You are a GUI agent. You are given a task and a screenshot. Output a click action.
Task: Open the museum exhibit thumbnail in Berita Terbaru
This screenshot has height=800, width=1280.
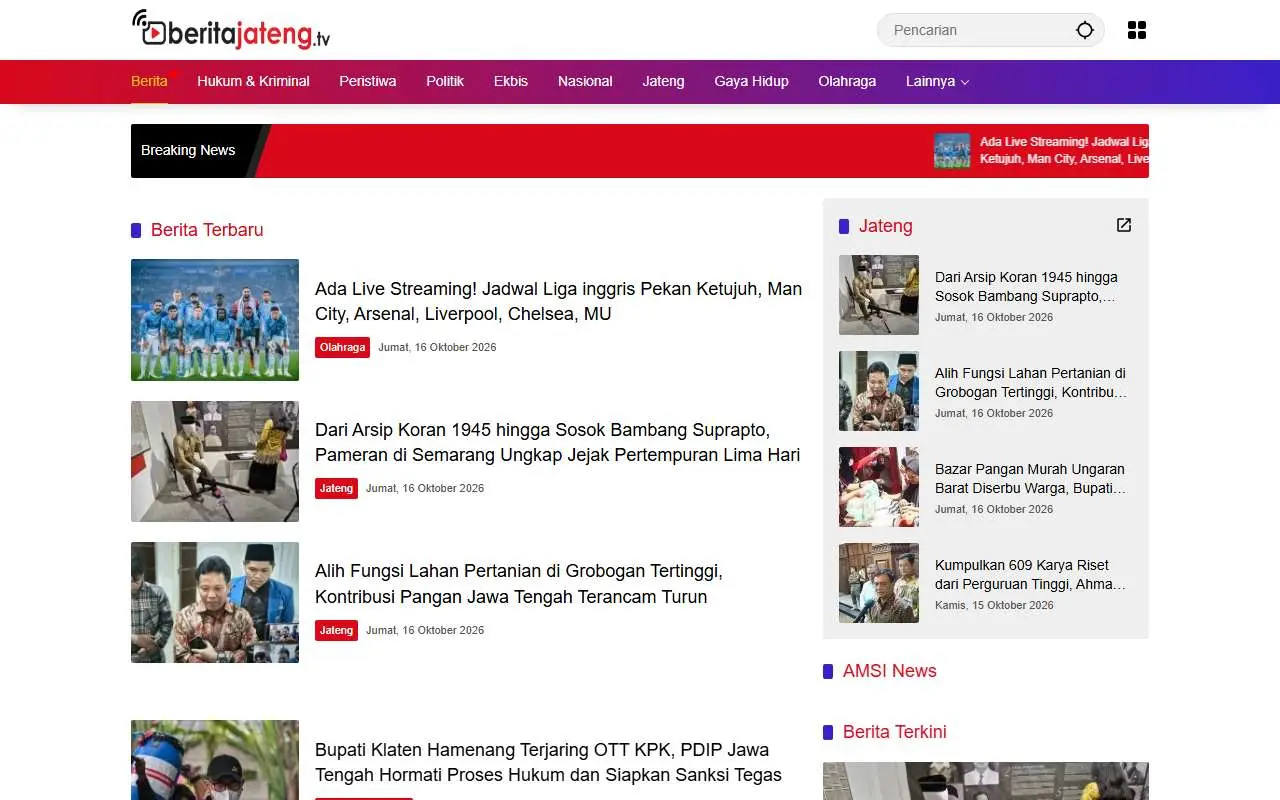215,461
